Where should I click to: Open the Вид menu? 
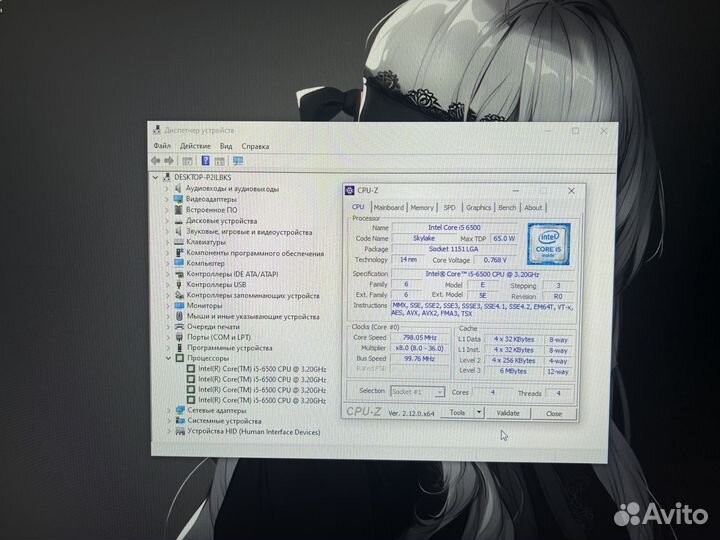225,146
